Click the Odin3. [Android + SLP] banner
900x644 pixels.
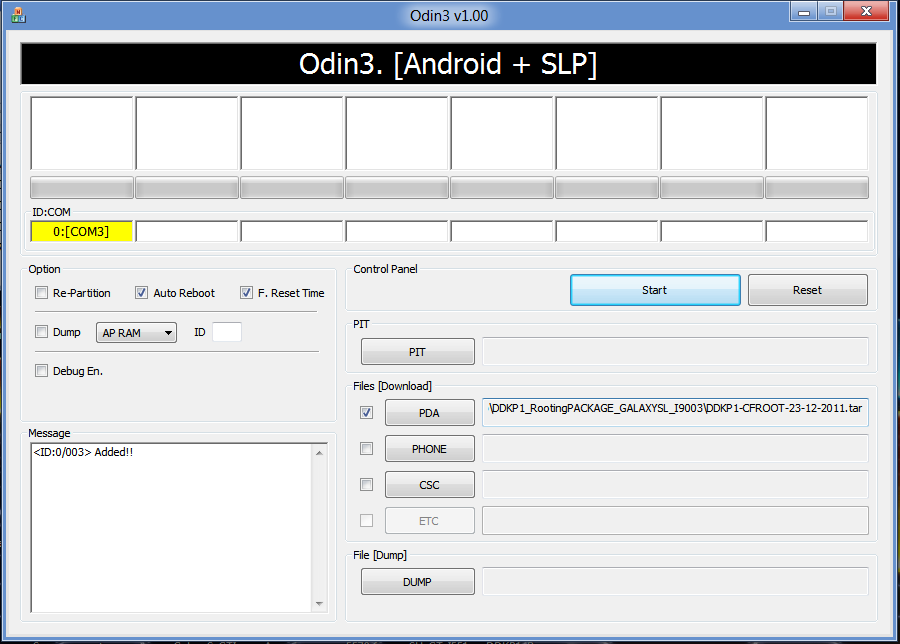pyautogui.click(x=448, y=64)
